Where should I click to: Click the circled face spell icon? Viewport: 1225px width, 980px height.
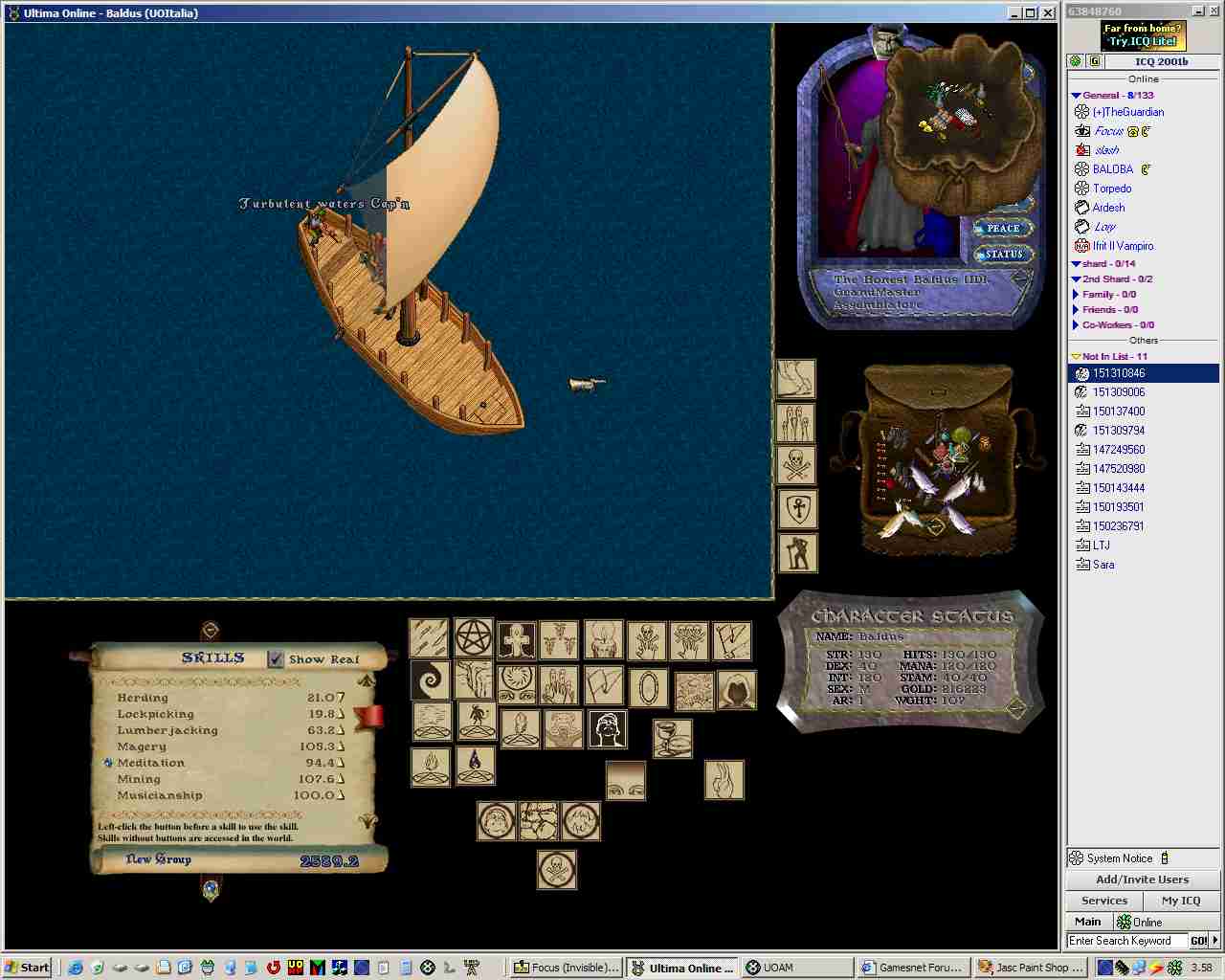coord(497,820)
